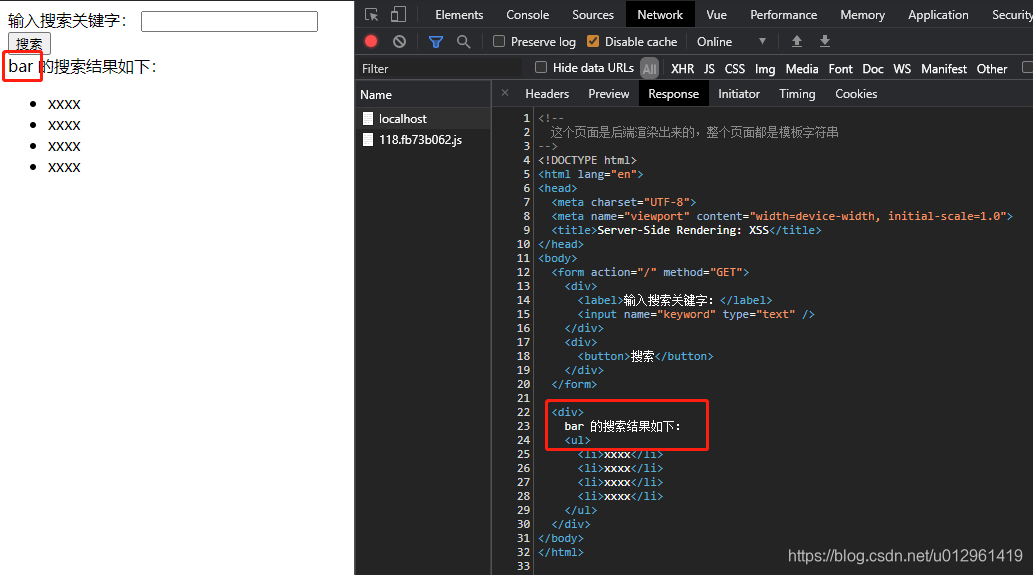Screen dimensions: 1033x575
Task: Open the Memory tab
Action: (862, 14)
